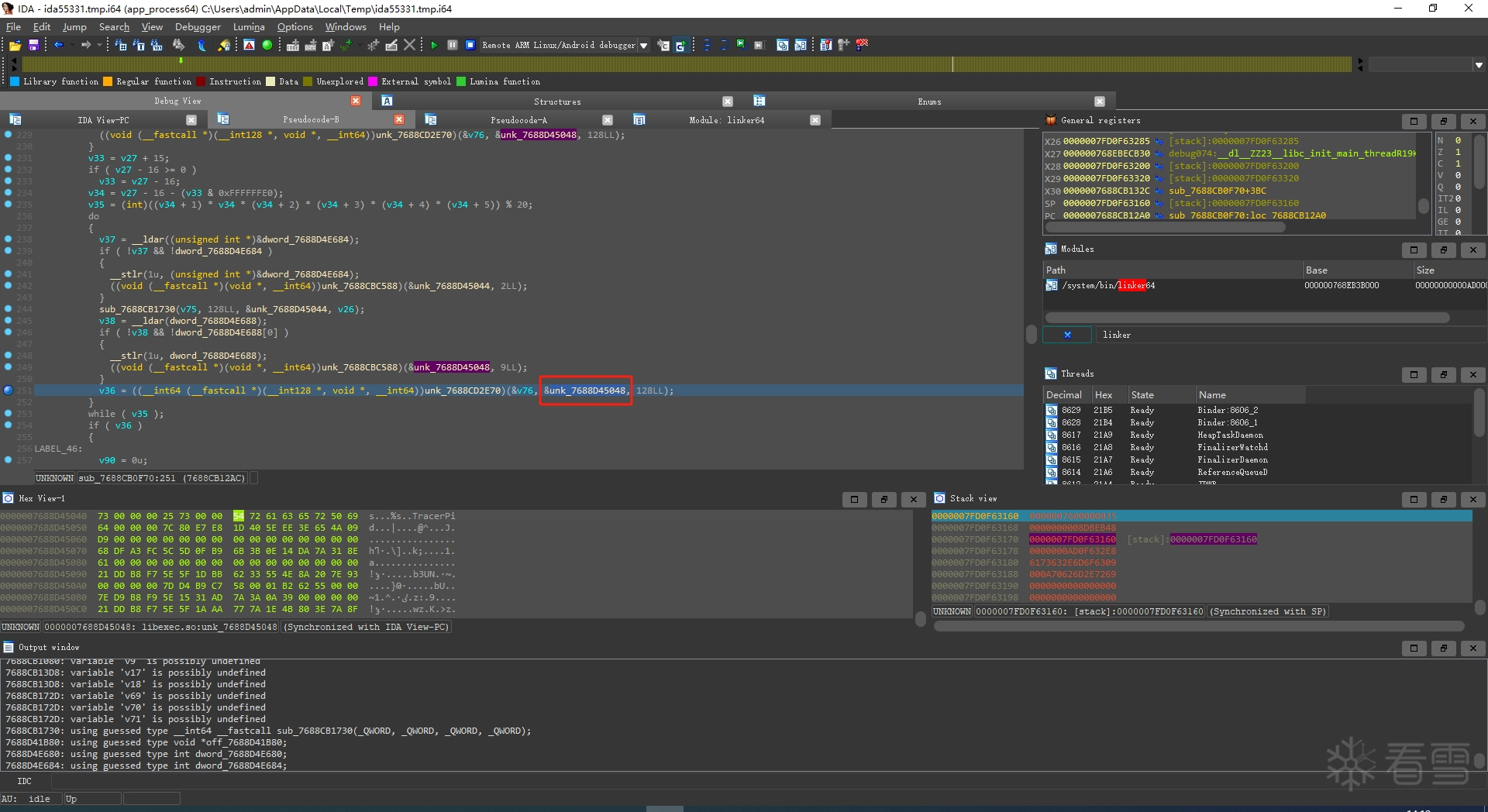Click the Open file folder icon

[15, 46]
